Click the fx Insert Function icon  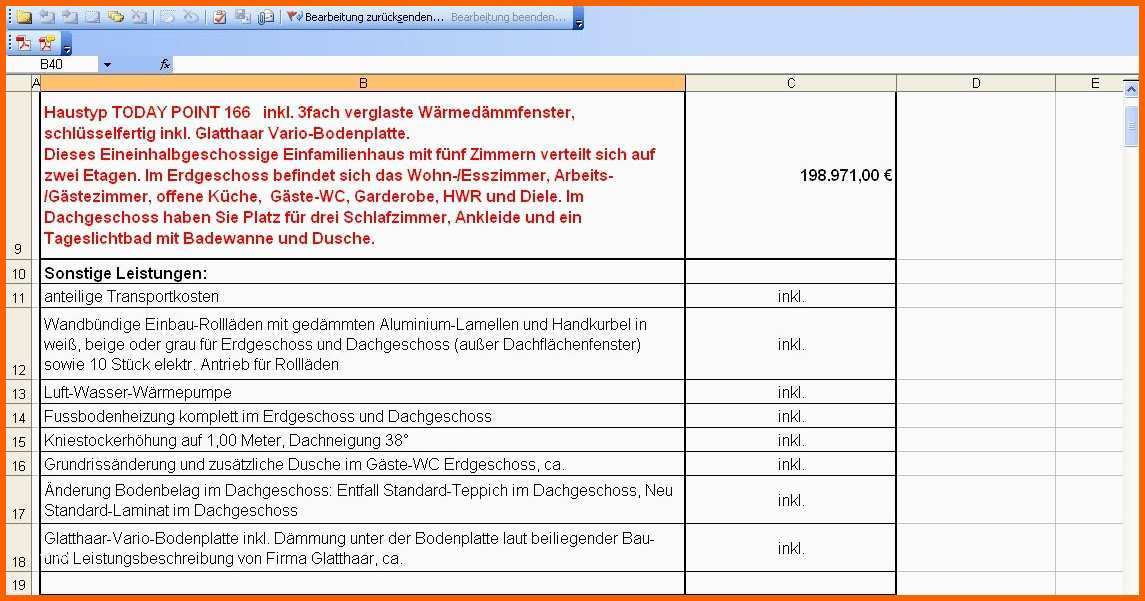click(x=164, y=64)
